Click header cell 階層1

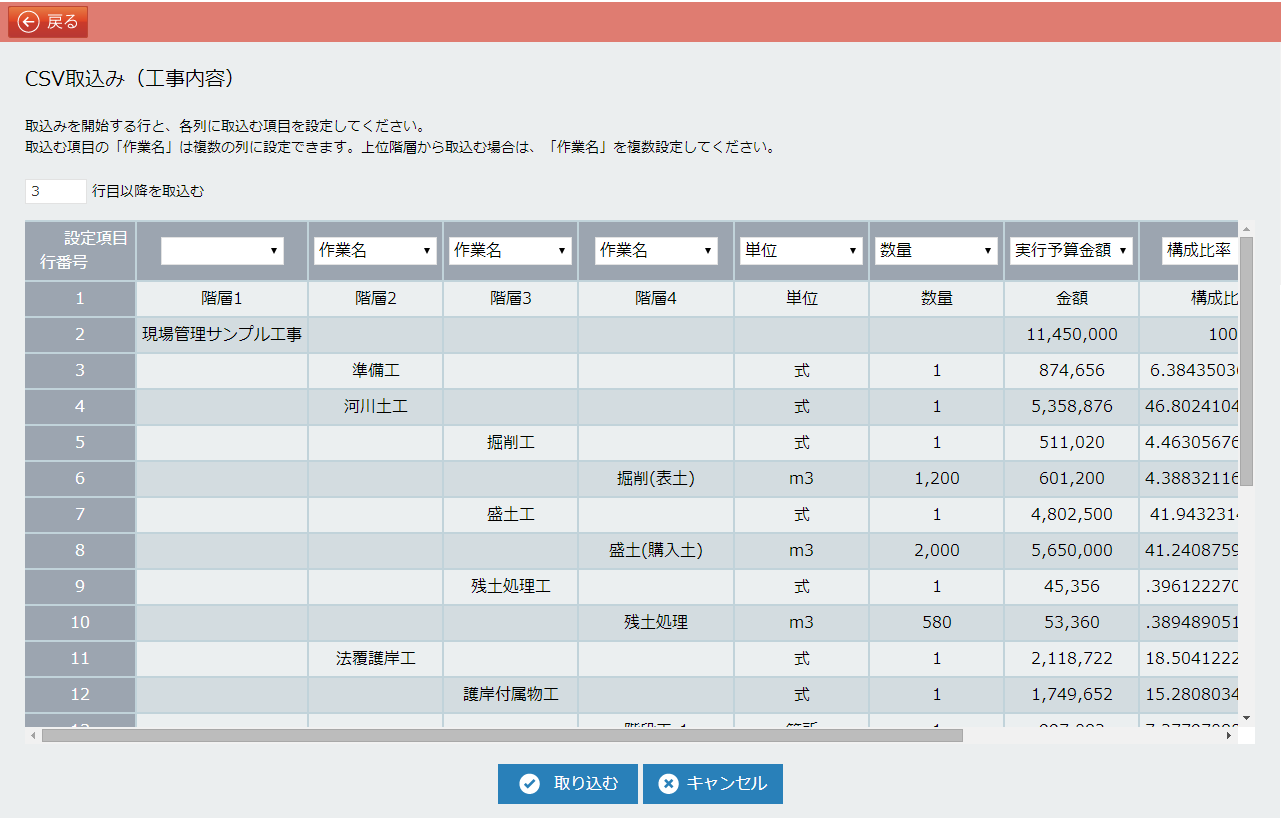click(222, 298)
